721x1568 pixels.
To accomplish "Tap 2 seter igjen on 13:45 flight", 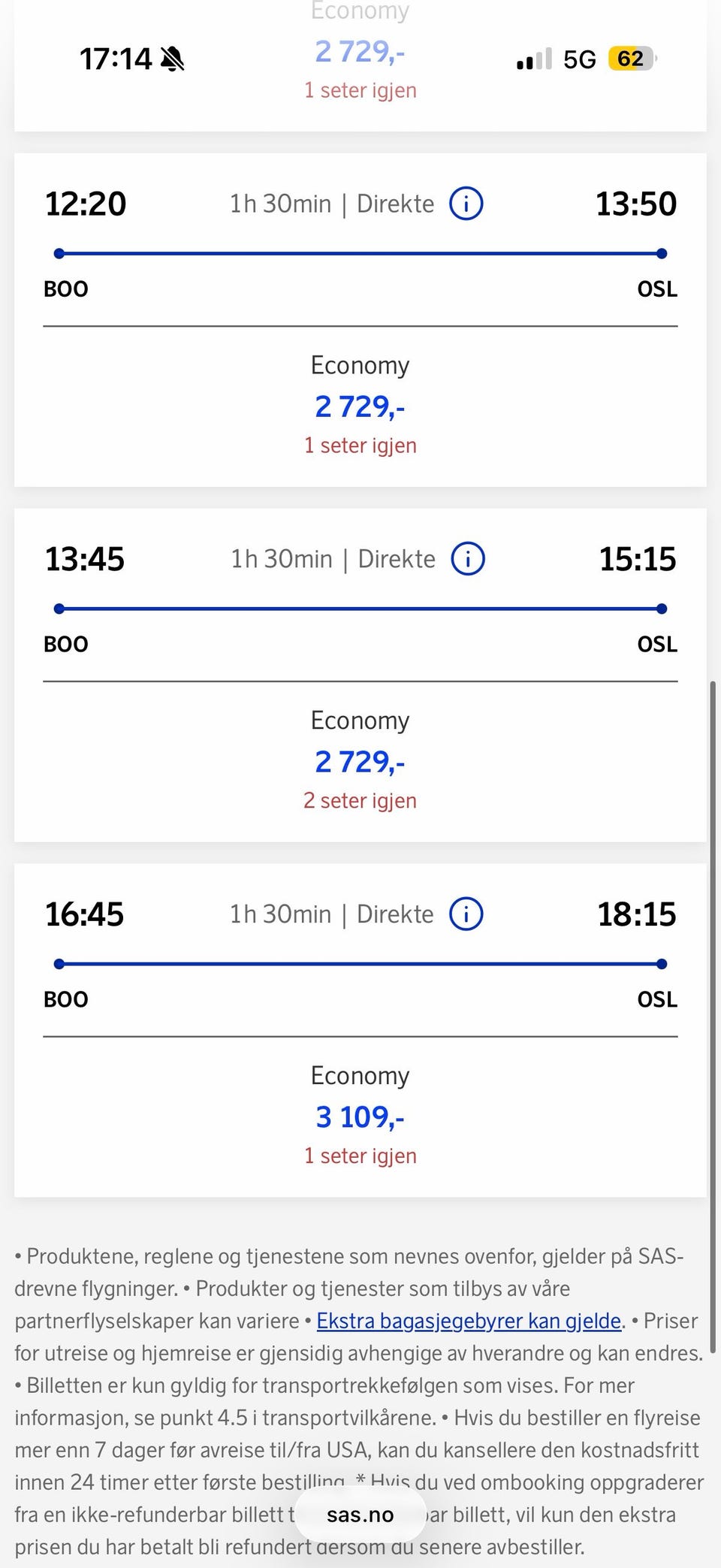I will (360, 800).
